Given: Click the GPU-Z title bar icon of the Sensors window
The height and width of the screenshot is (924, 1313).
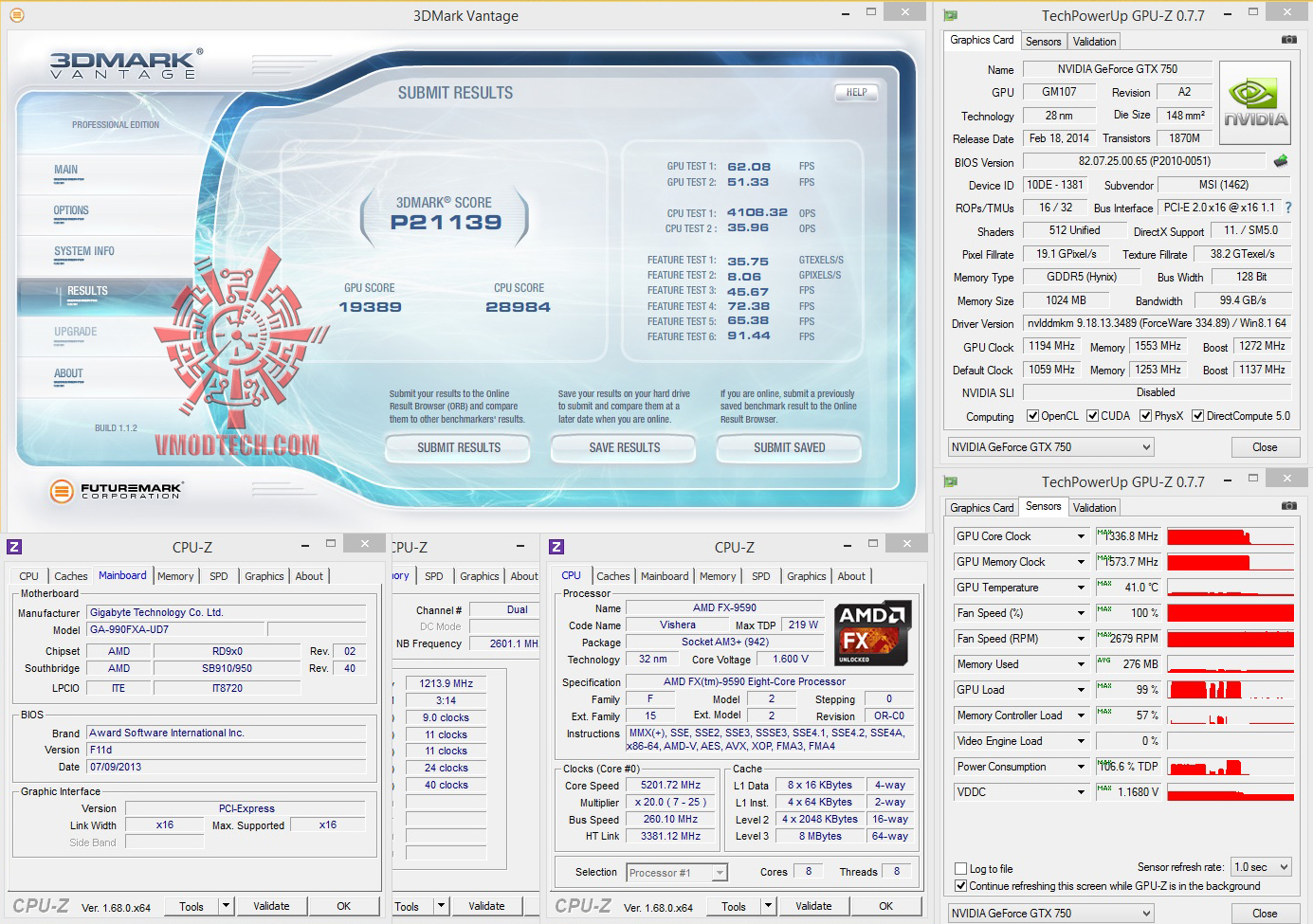Looking at the screenshot, I should pyautogui.click(x=951, y=481).
